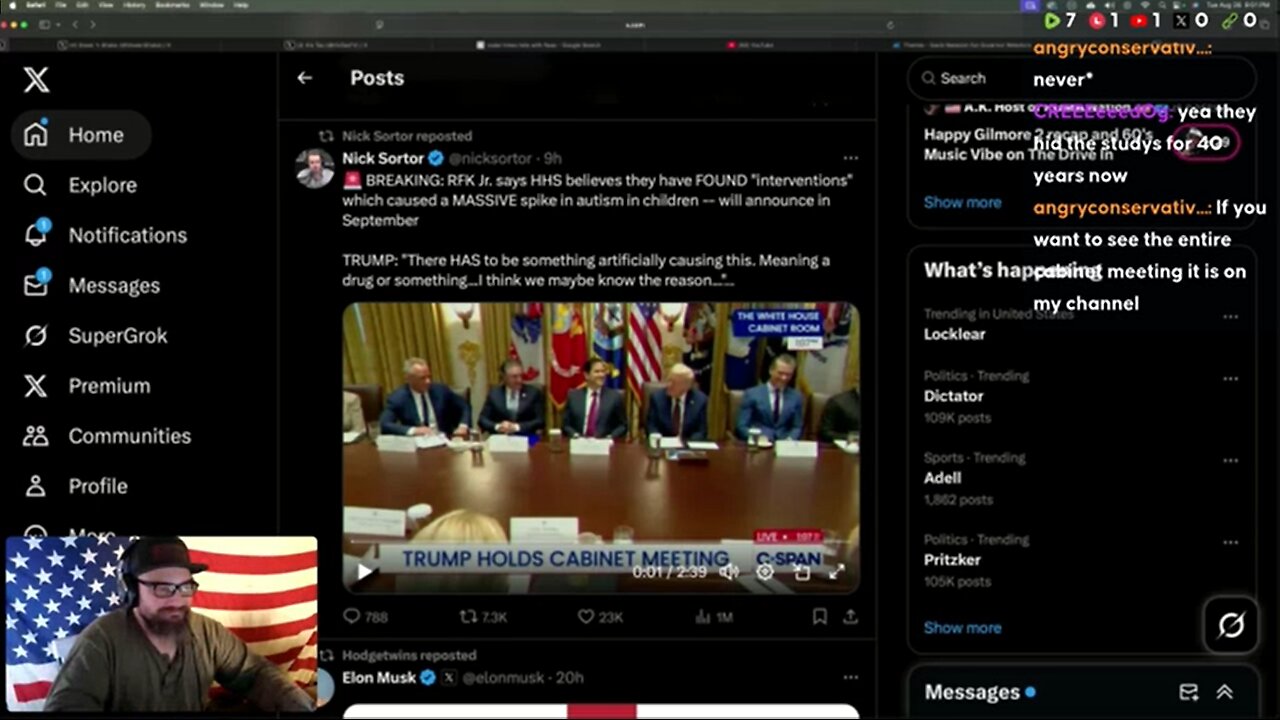Viewport: 1280px width, 720px height.
Task: Open Nick Sortor's profile avatar
Action: click(x=315, y=168)
